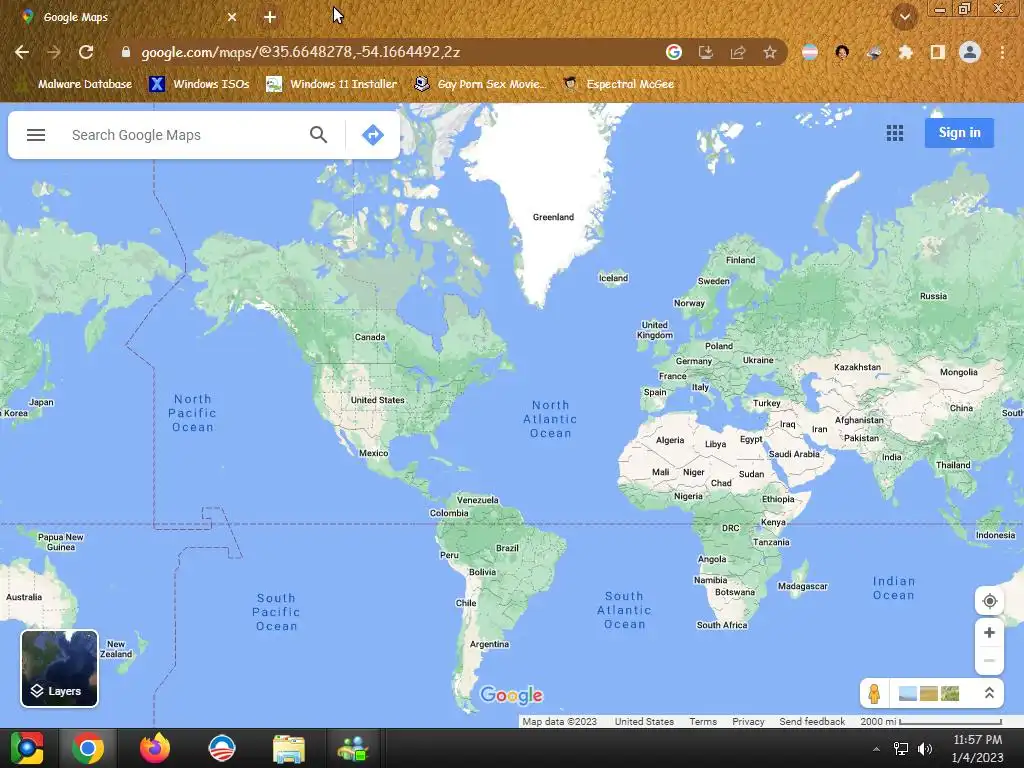Viewport: 1024px width, 768px height.
Task: Show your location with the target icon
Action: (989, 601)
